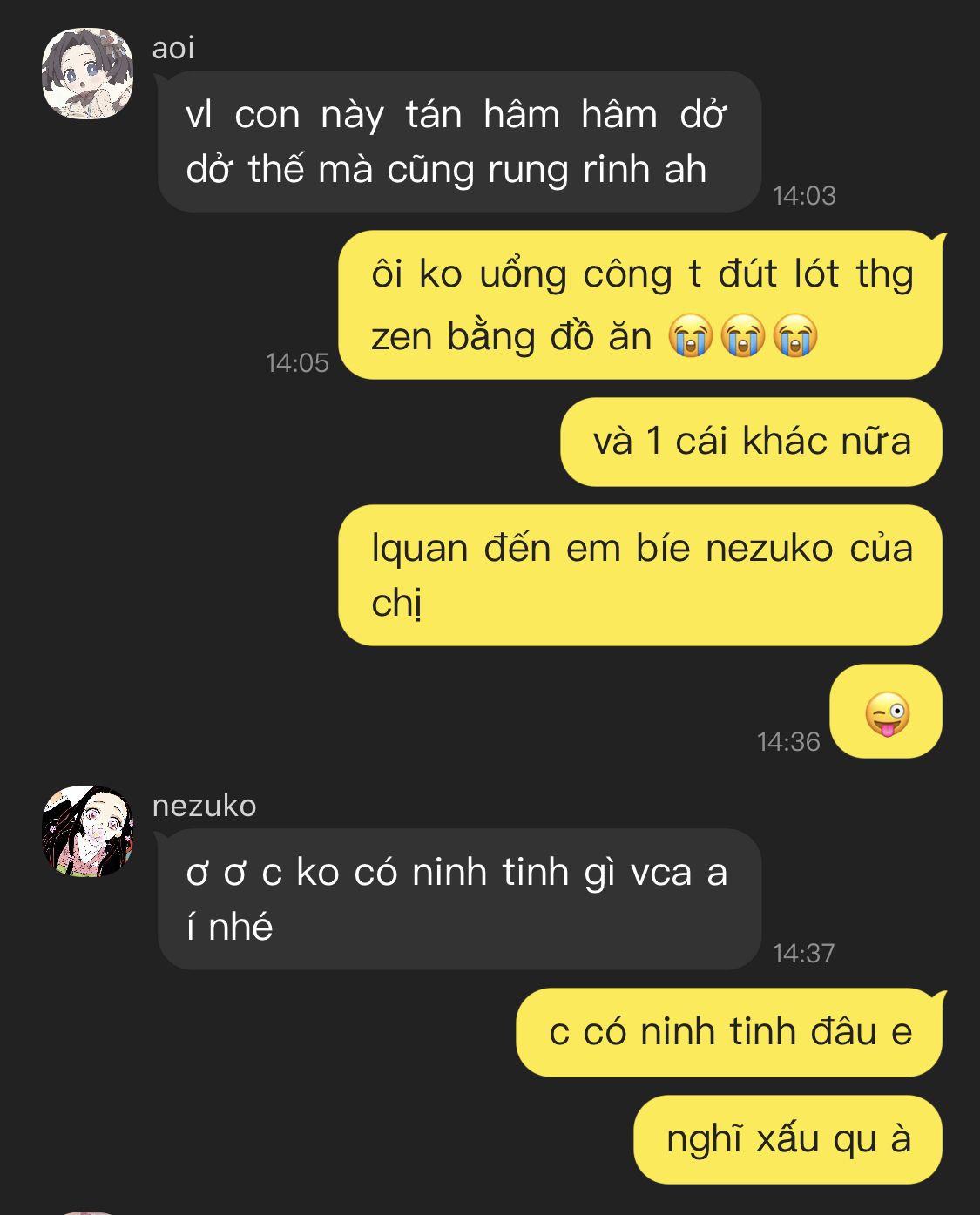Viewport: 980px width, 1215px height.
Task: Tap the username aoi
Action: tap(172, 48)
